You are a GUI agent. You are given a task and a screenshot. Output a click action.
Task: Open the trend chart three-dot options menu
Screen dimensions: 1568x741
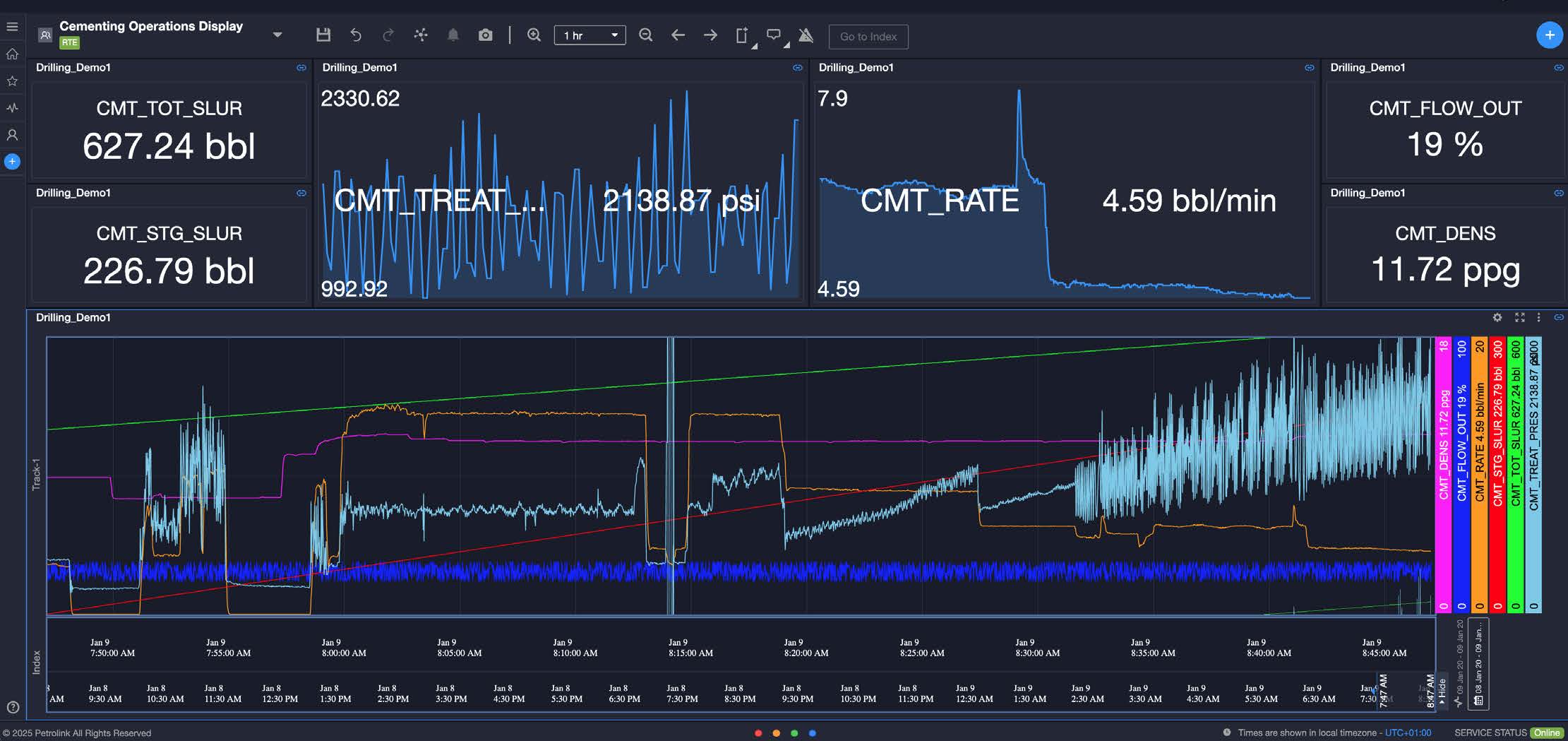coord(1538,318)
